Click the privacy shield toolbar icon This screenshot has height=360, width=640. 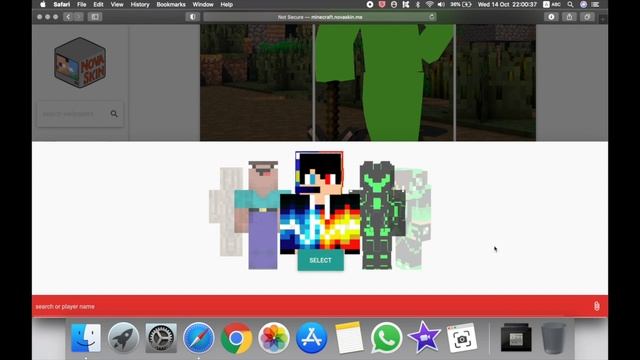(x=192, y=17)
